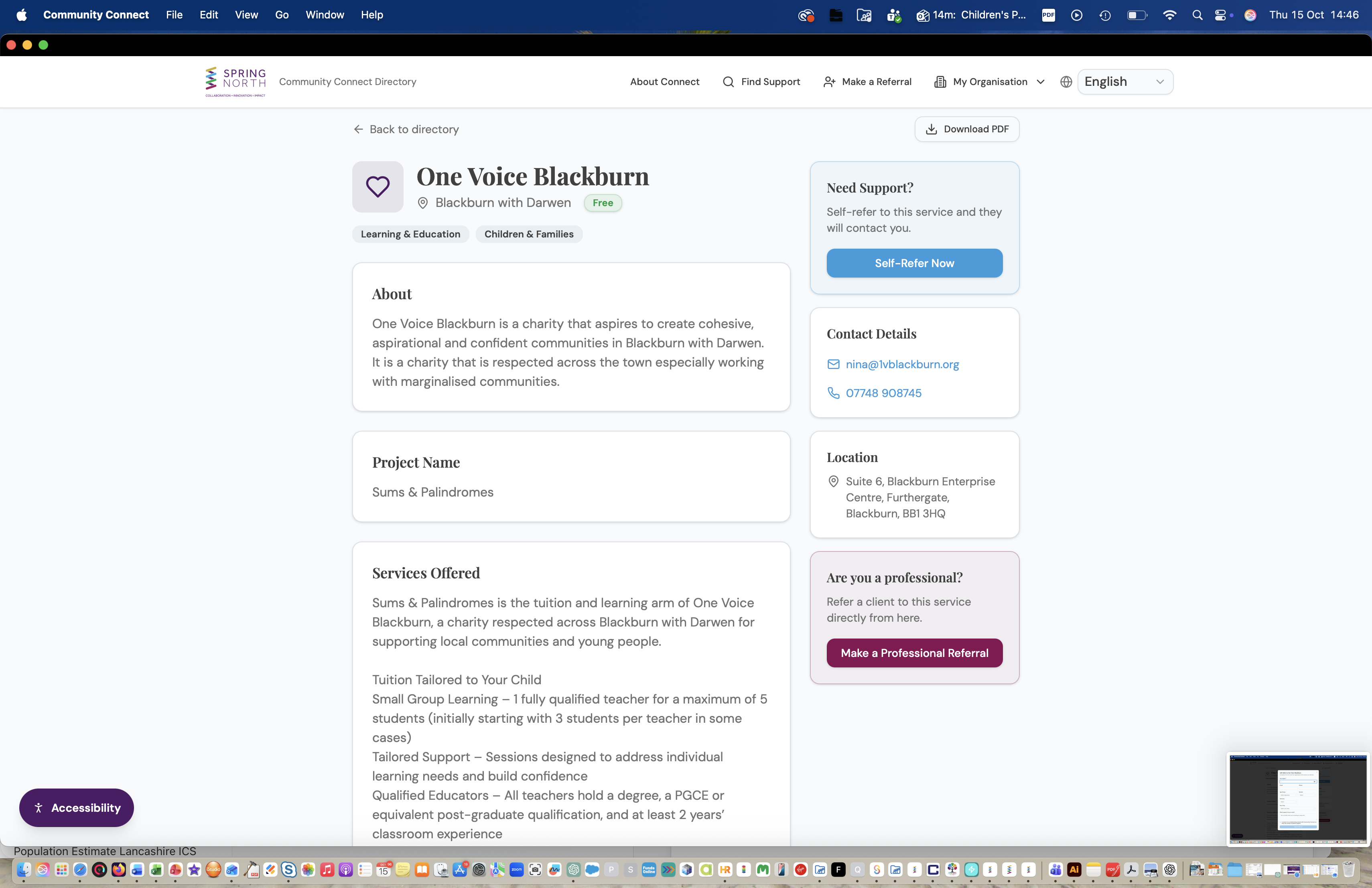Click Make a Professional Referral button
Image resolution: width=1372 pixels, height=888 pixels.
coord(914,653)
